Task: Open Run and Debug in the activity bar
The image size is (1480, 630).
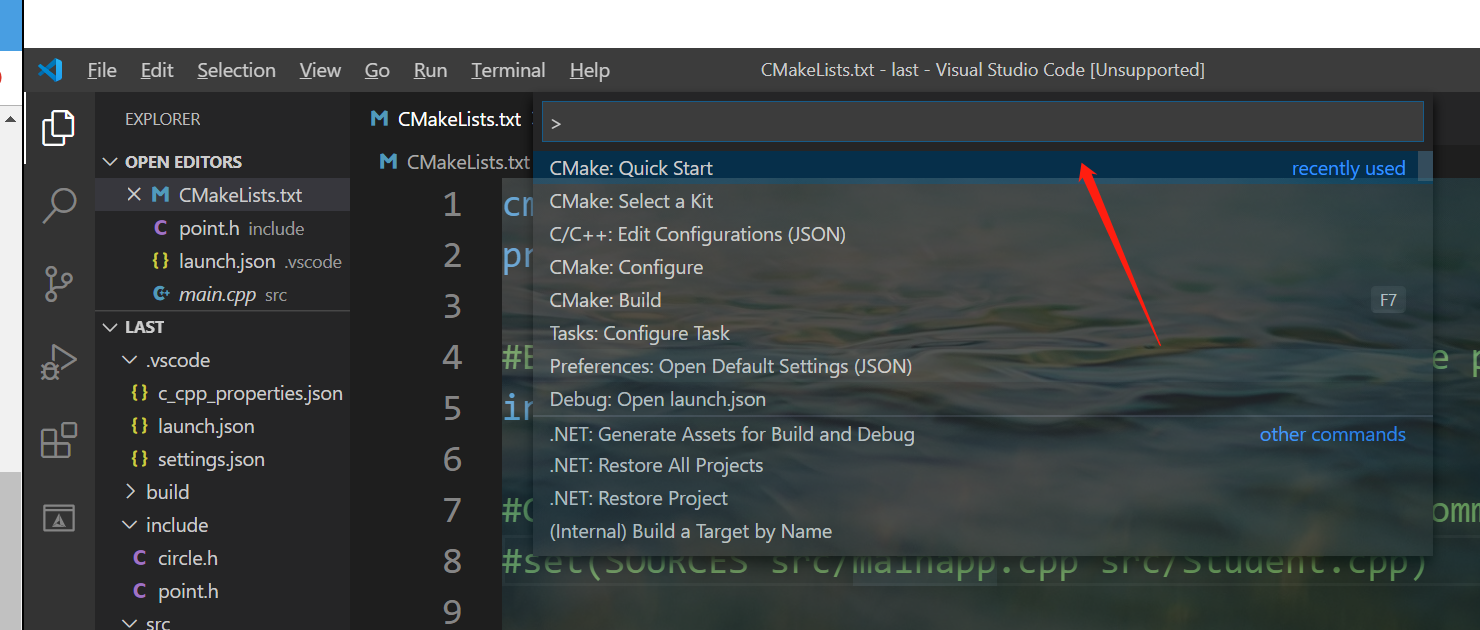Action: pos(58,361)
